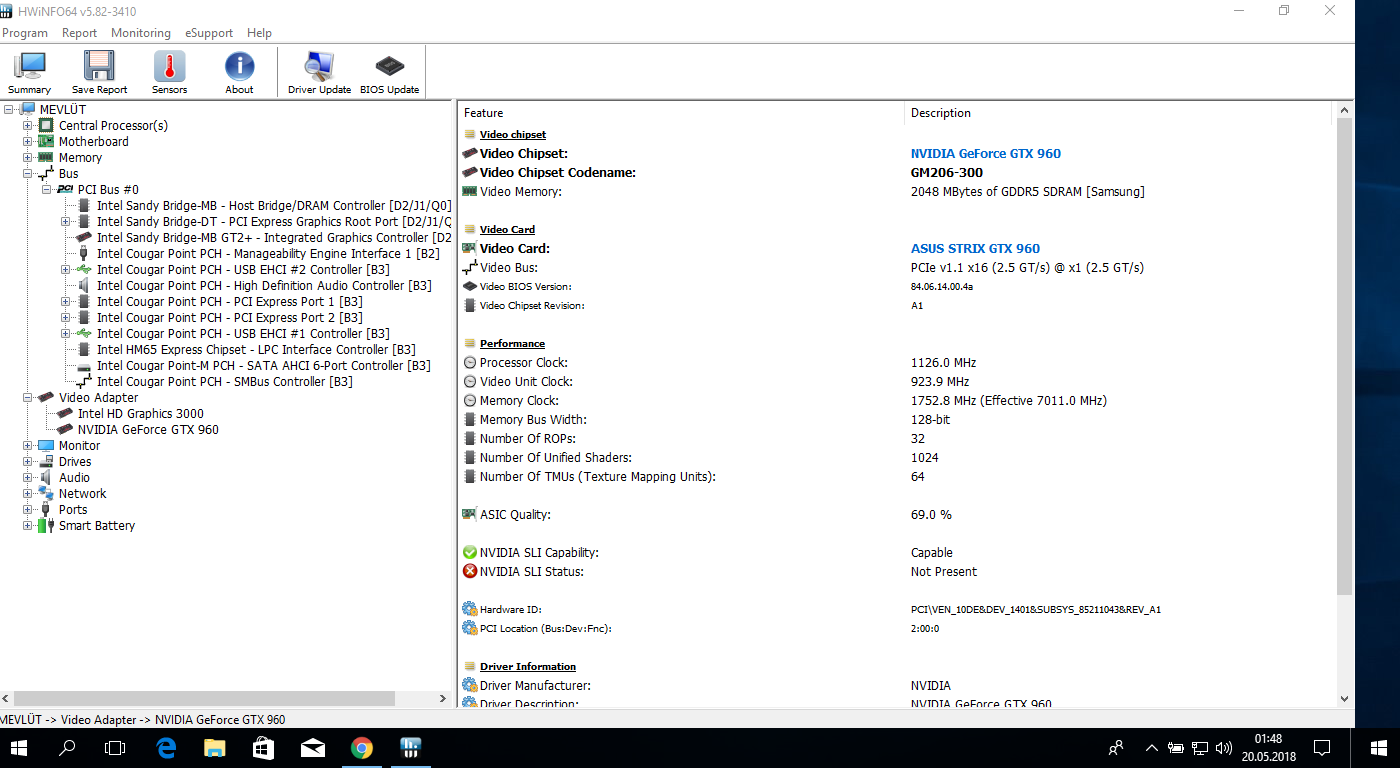Click the Hardware ID gear icon

point(470,609)
